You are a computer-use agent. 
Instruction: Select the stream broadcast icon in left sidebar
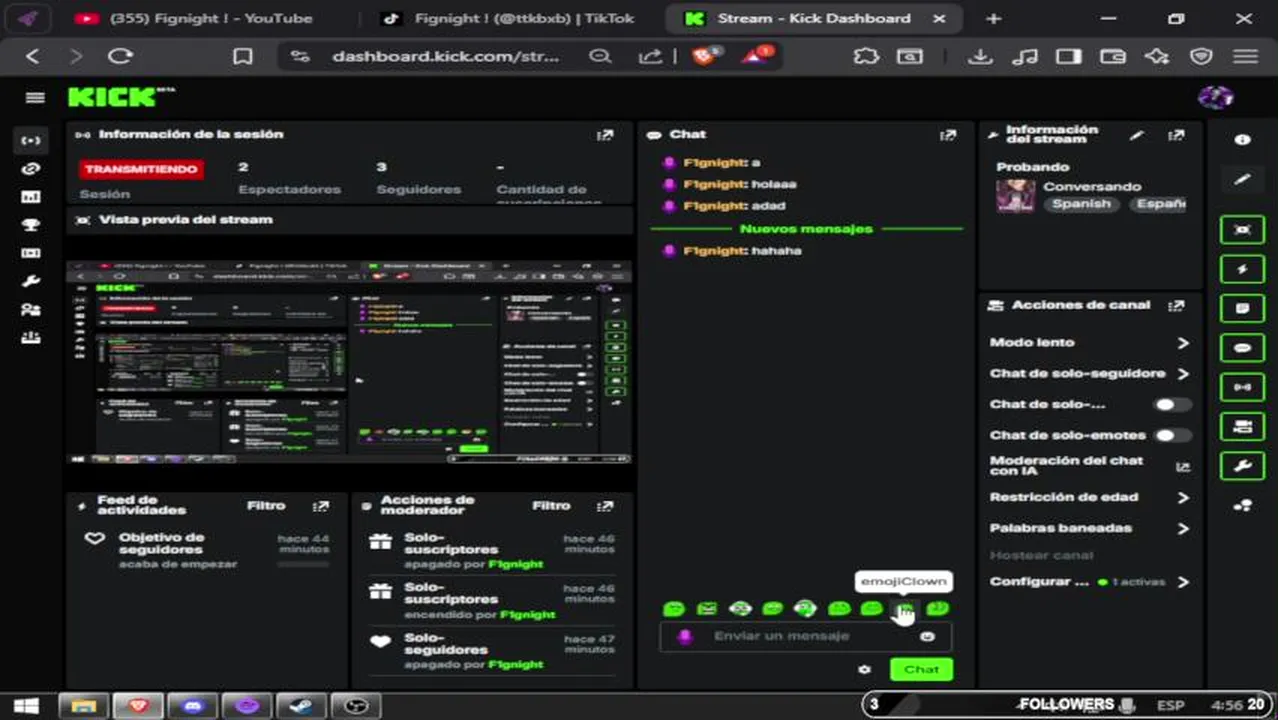(31, 140)
